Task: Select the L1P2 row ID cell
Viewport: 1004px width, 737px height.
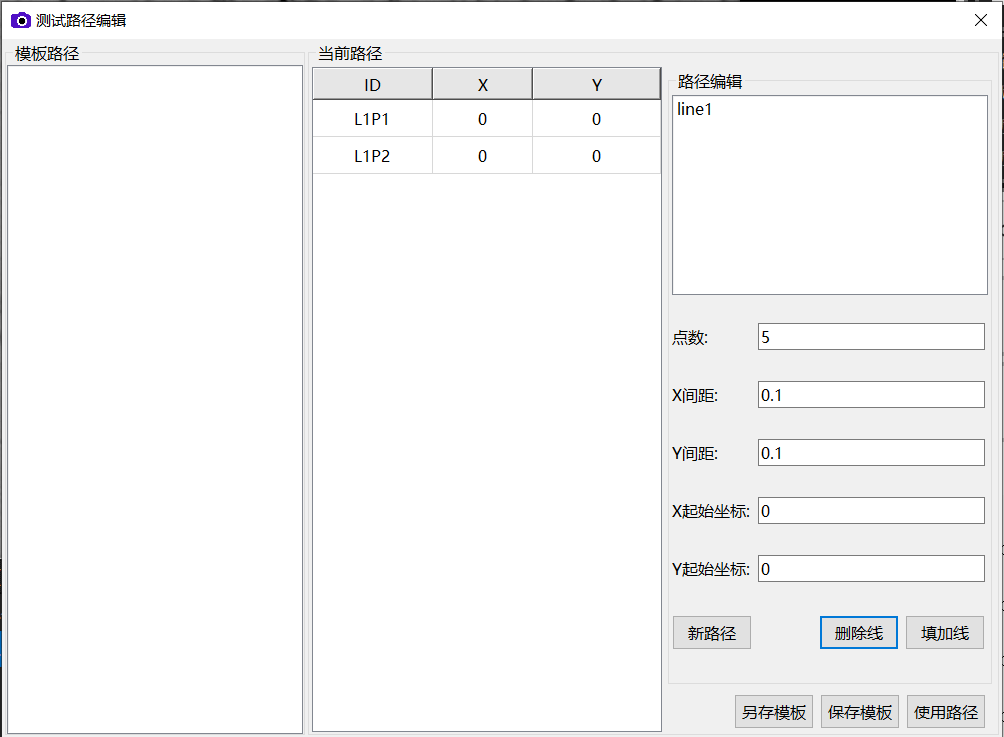Action: pos(372,156)
